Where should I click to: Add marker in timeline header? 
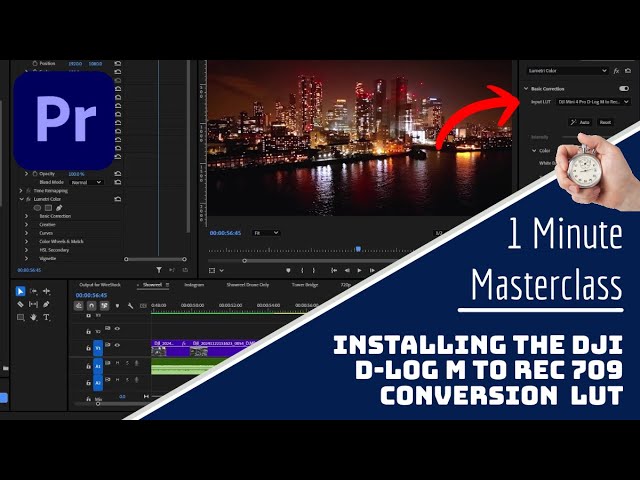pyautogui.click(x=118, y=305)
